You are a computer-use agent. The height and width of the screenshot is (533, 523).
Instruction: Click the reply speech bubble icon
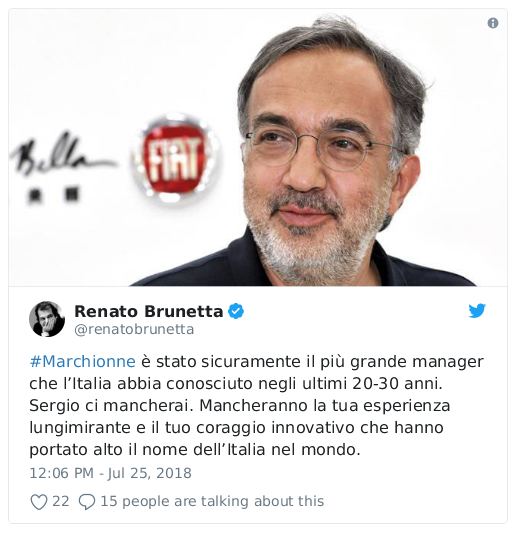[87, 502]
